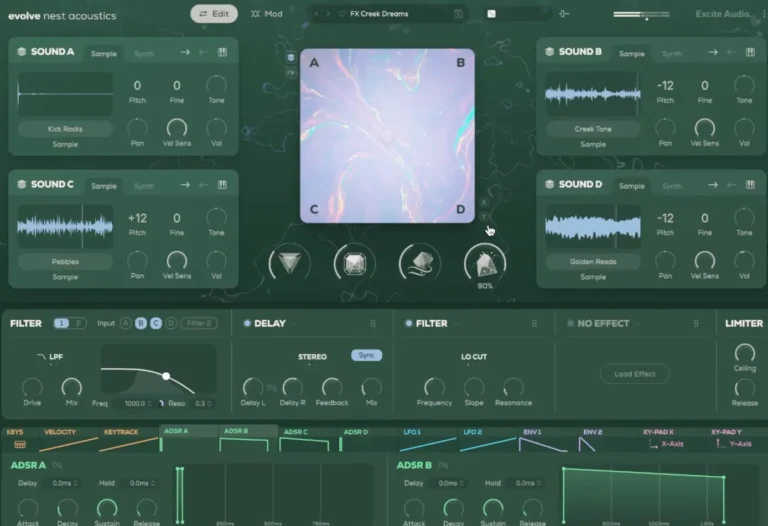Select the ENV 1 modulator tab
Viewport: 768px width, 526px height.
click(x=548, y=438)
